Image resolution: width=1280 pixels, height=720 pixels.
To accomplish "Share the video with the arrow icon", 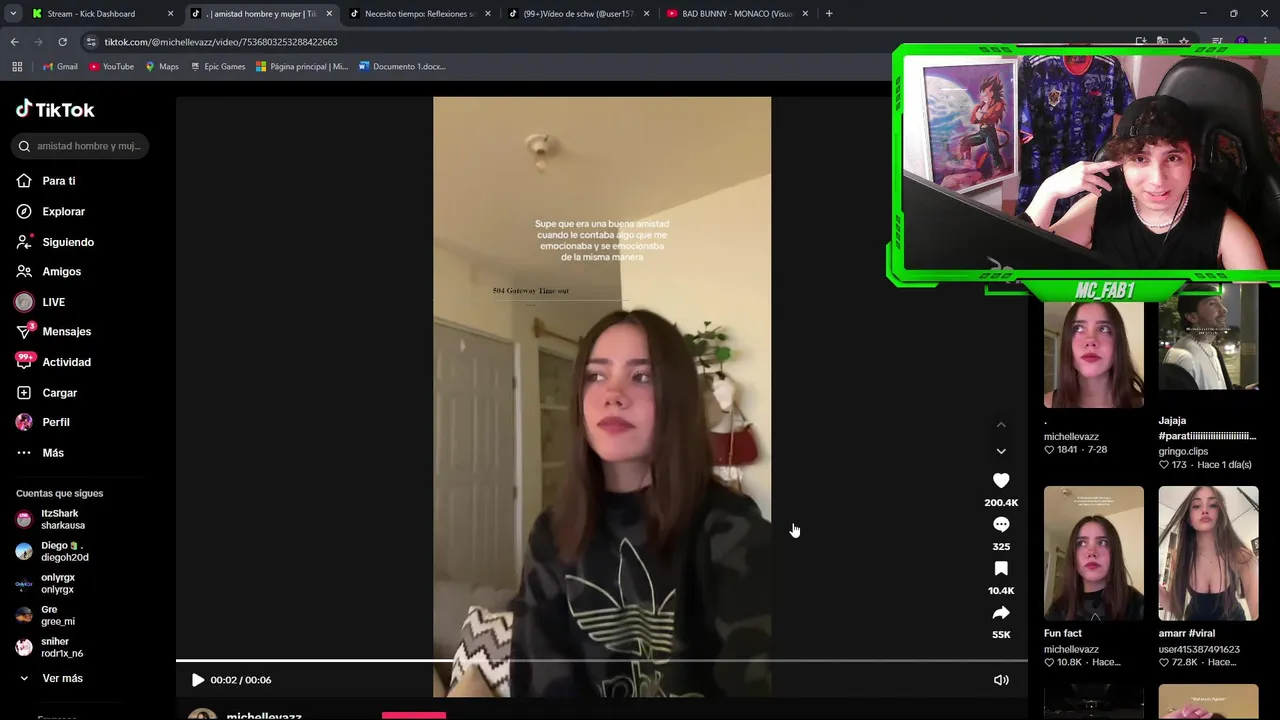I will coord(1001,613).
